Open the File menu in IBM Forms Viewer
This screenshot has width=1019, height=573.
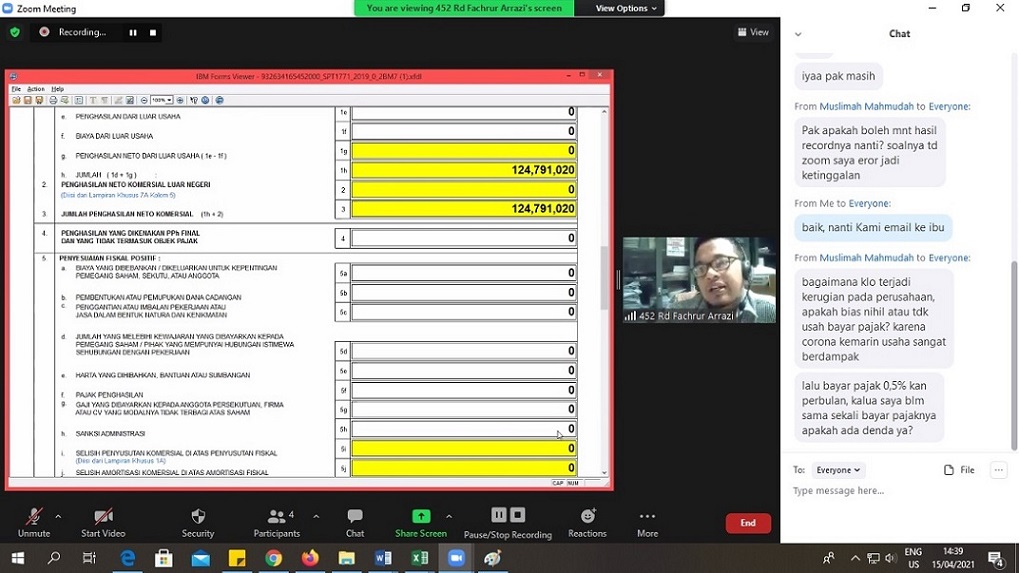pyautogui.click(x=16, y=89)
